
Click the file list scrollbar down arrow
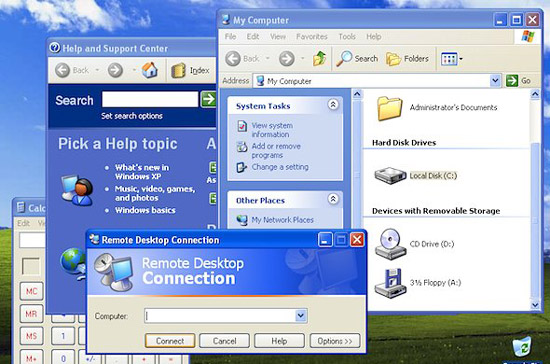click(x=535, y=305)
